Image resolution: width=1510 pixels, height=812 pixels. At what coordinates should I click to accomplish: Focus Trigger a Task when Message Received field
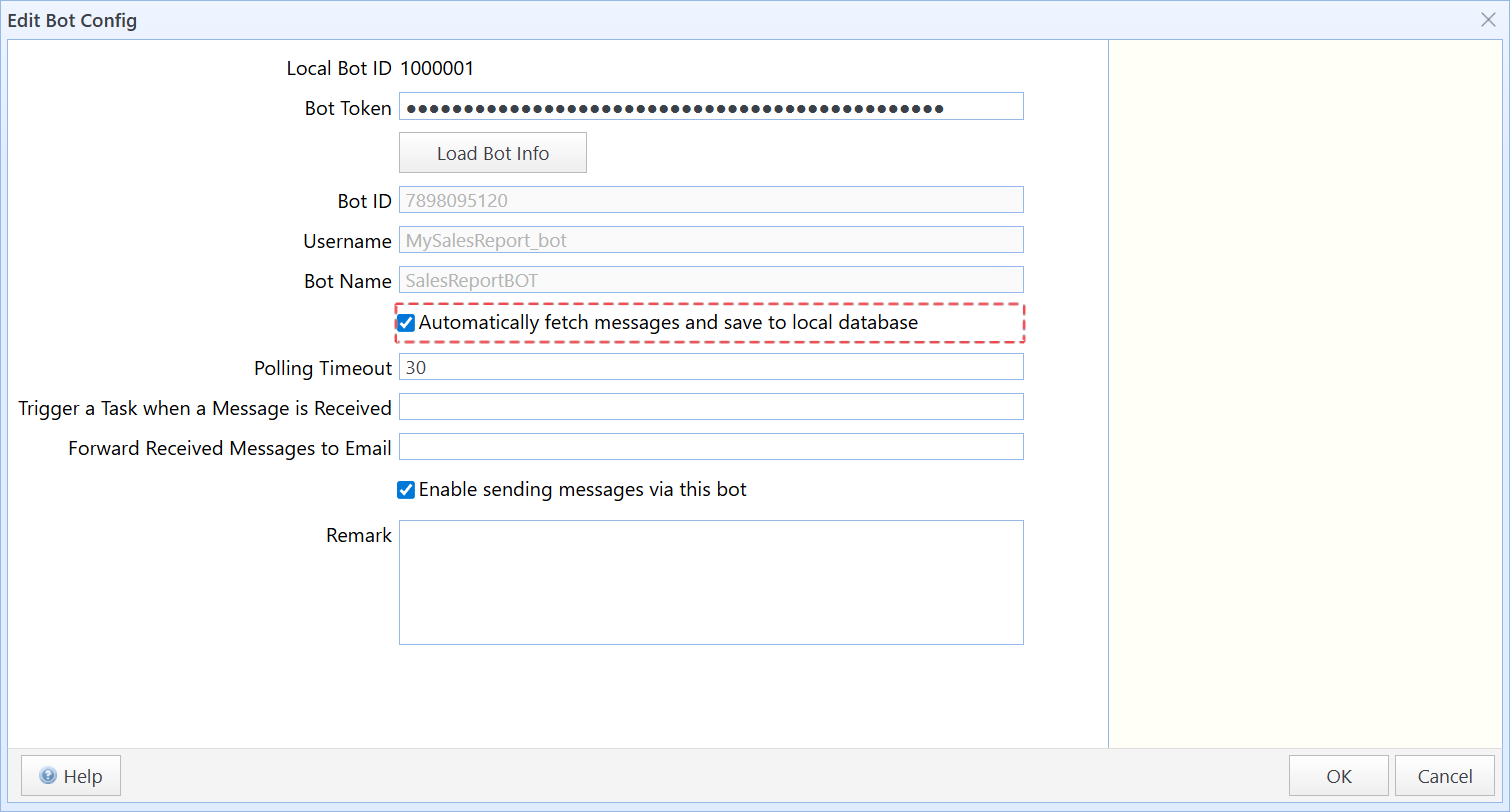[710, 407]
